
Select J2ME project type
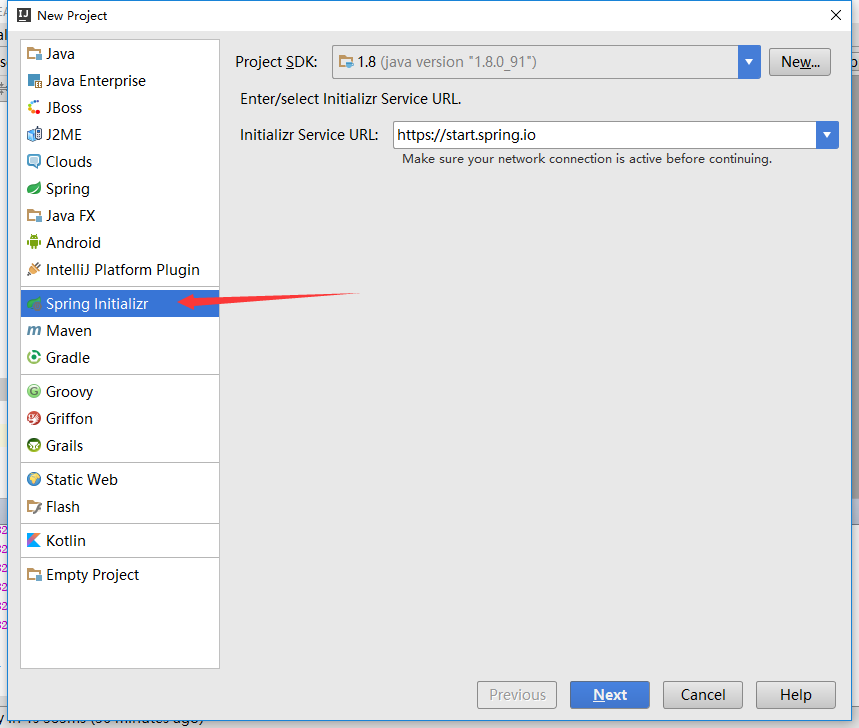119,134
